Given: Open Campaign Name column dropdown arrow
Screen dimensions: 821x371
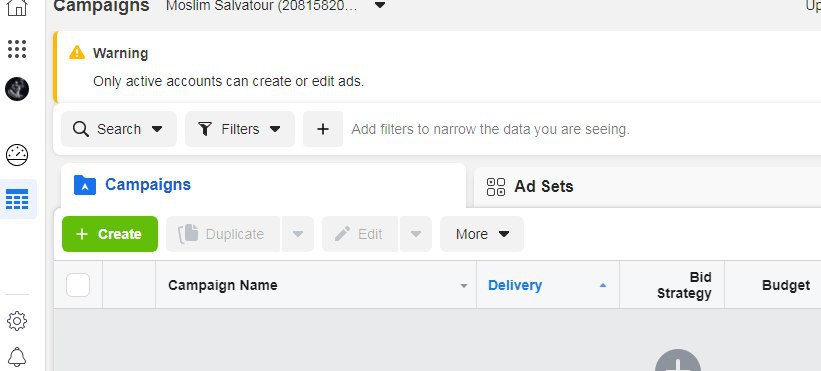Looking at the screenshot, I should tap(463, 286).
